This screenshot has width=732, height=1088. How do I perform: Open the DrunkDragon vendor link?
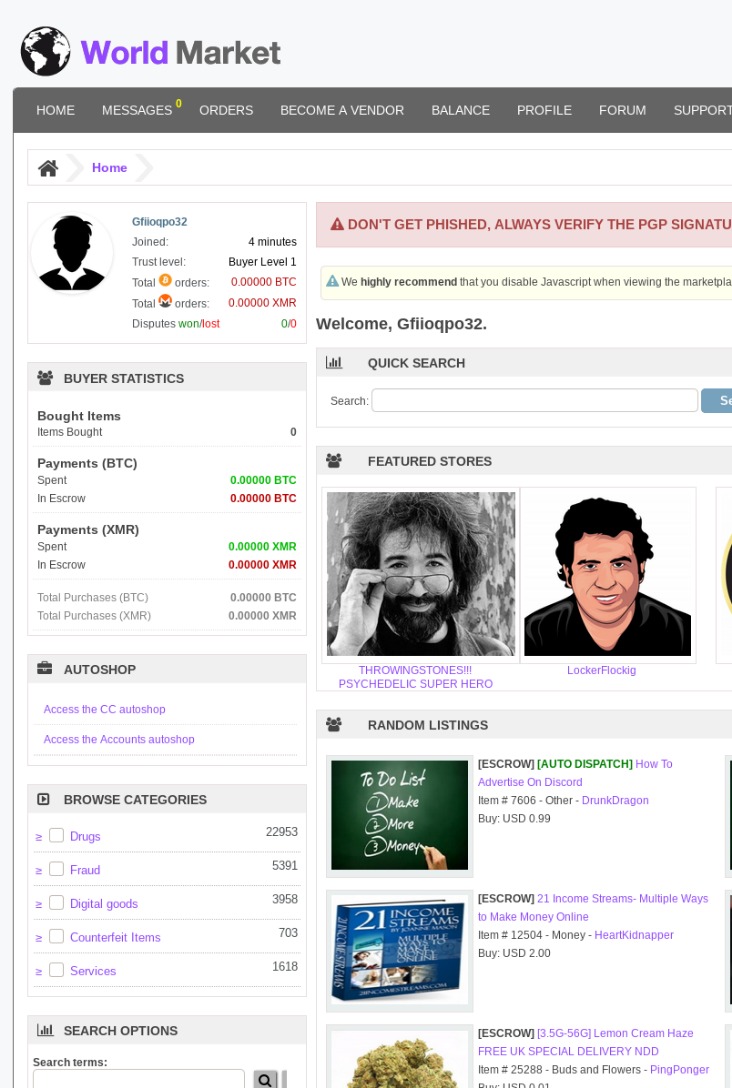[615, 800]
